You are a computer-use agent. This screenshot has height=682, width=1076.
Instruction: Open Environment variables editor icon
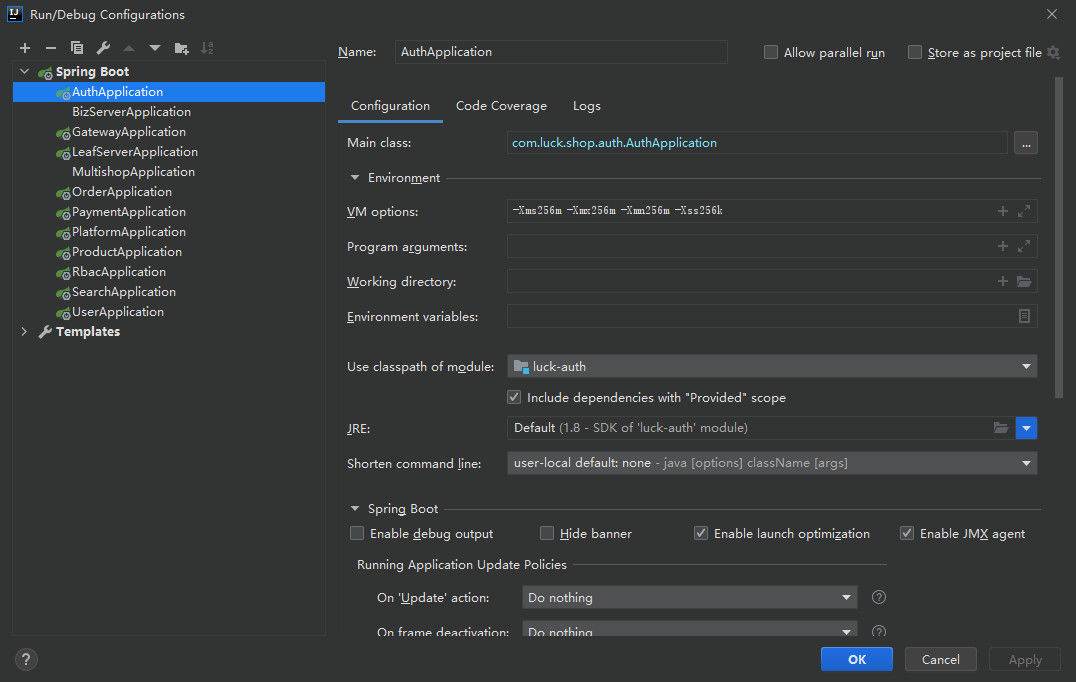coord(1024,316)
